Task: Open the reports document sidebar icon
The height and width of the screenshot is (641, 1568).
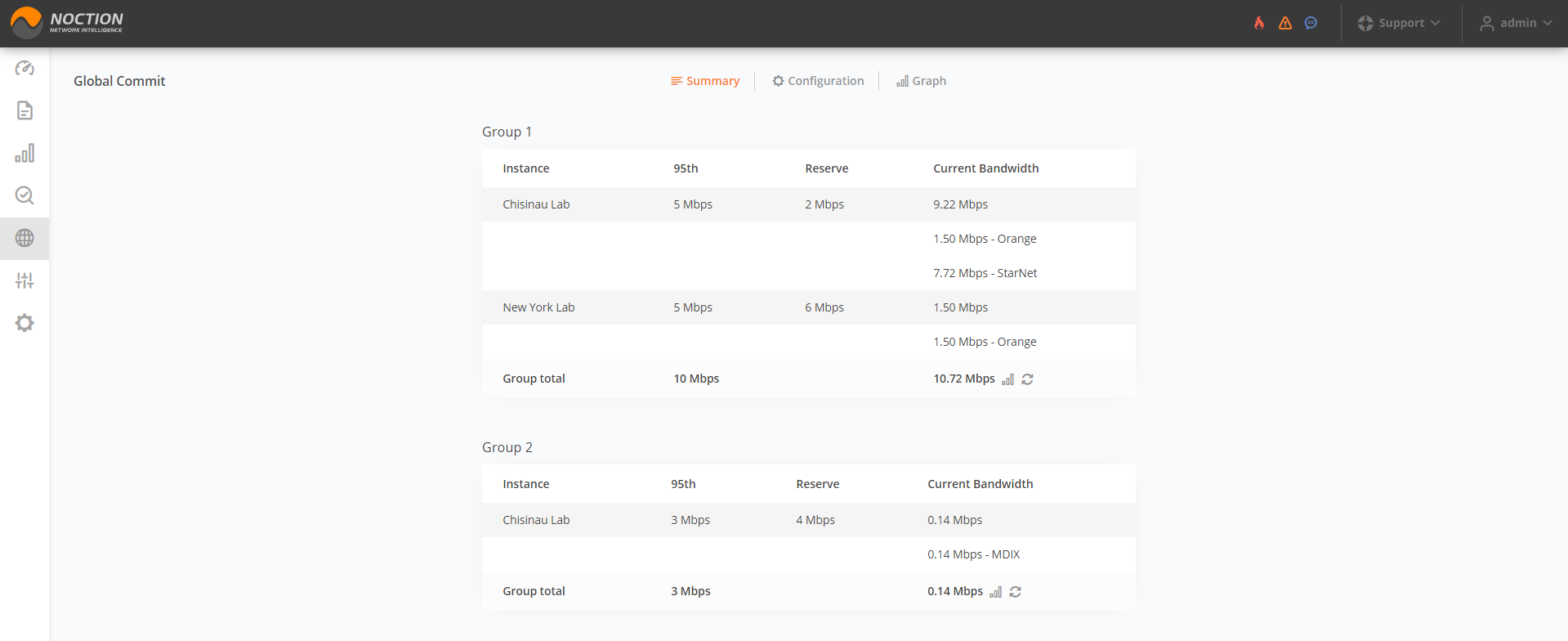Action: 25,110
